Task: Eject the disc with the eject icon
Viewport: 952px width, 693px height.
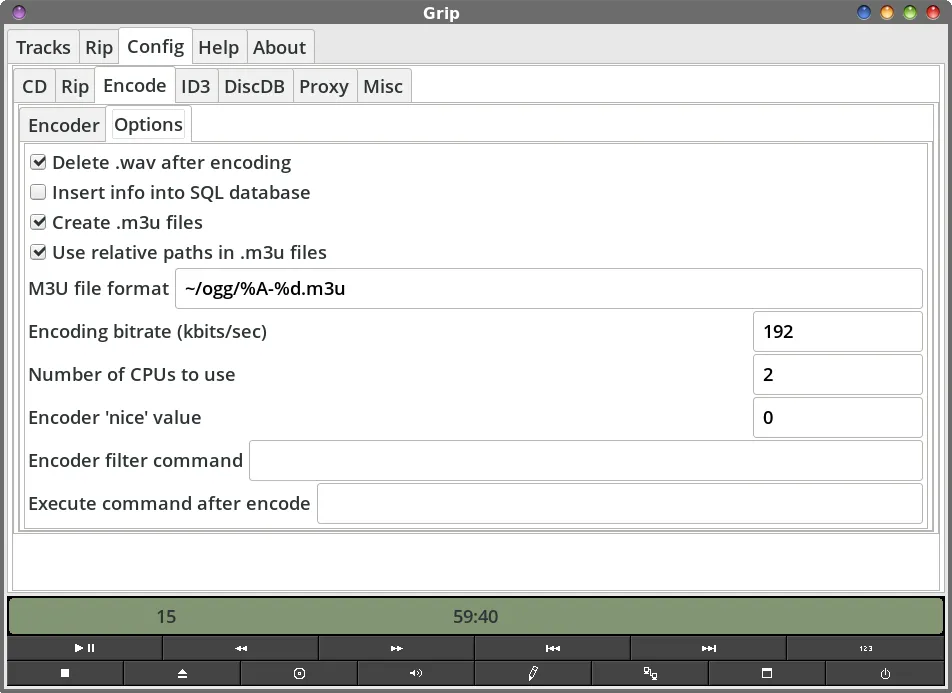Action: point(182,673)
